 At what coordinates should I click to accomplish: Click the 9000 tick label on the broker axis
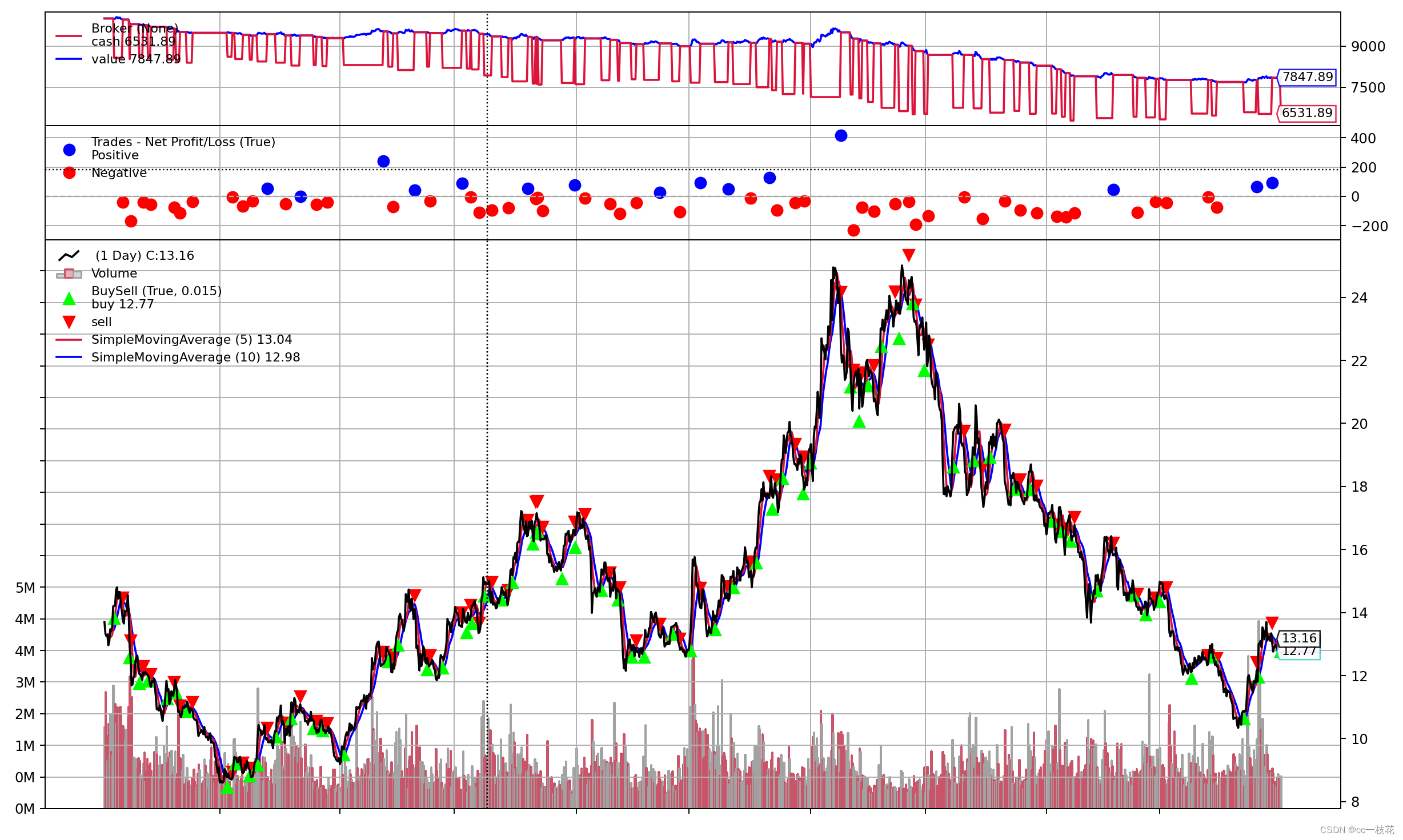coord(1368,47)
